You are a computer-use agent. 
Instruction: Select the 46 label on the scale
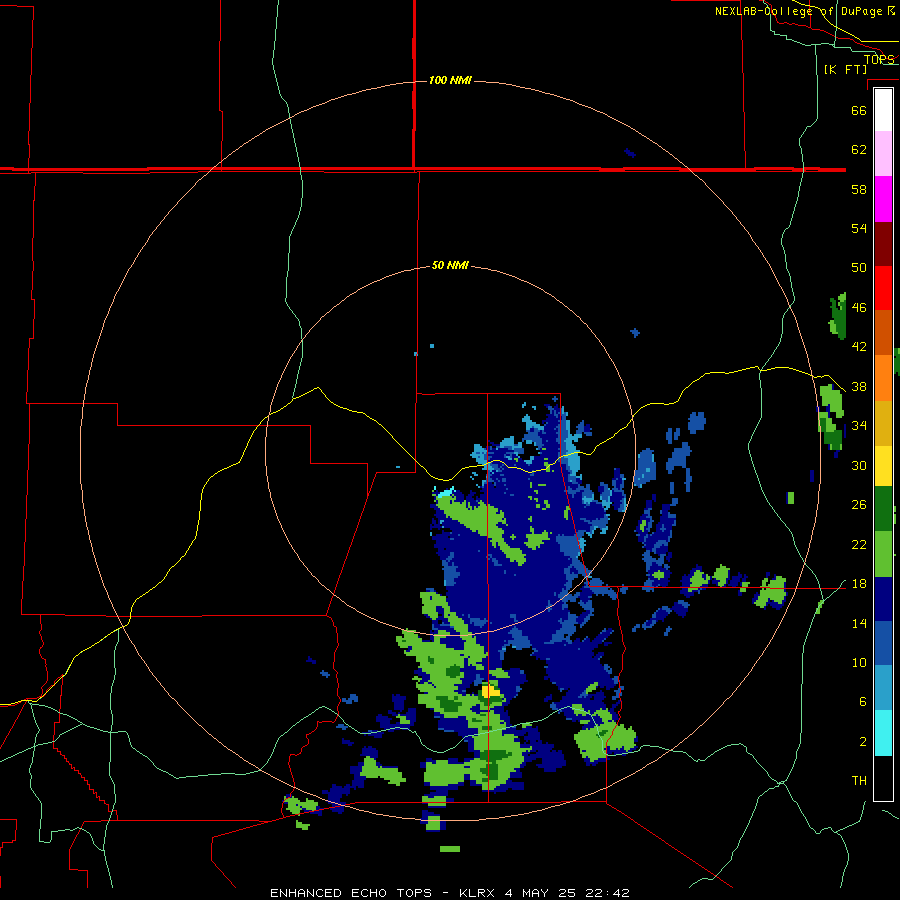[x=859, y=308]
